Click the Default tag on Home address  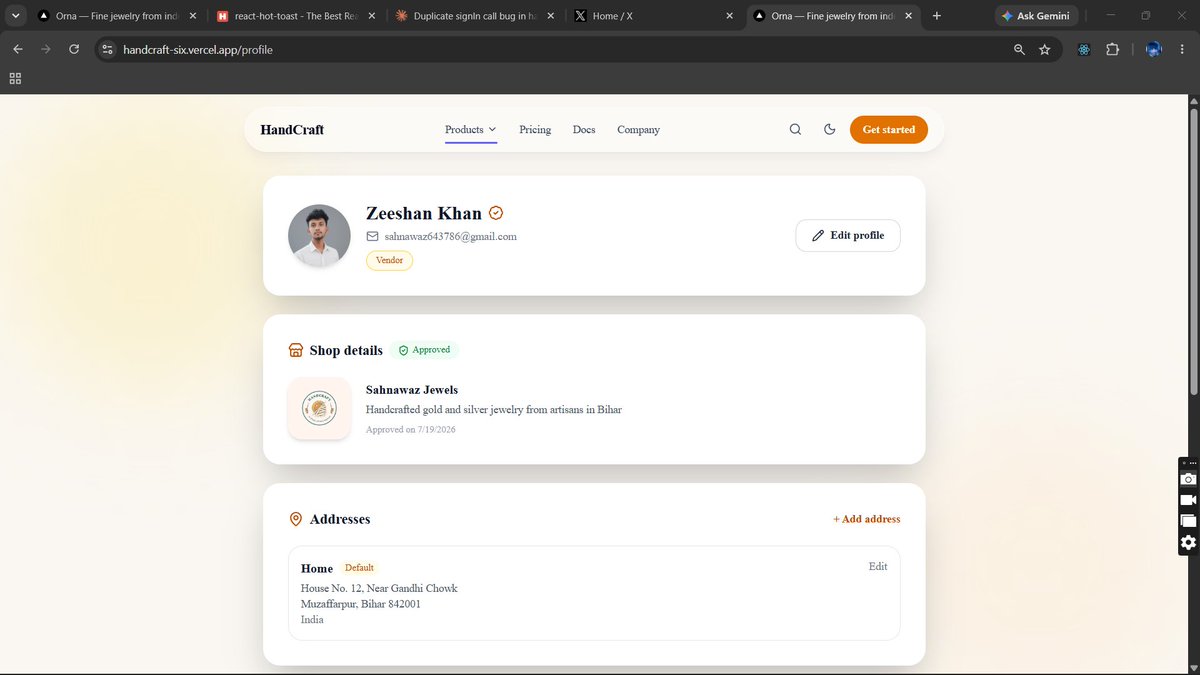pos(359,568)
